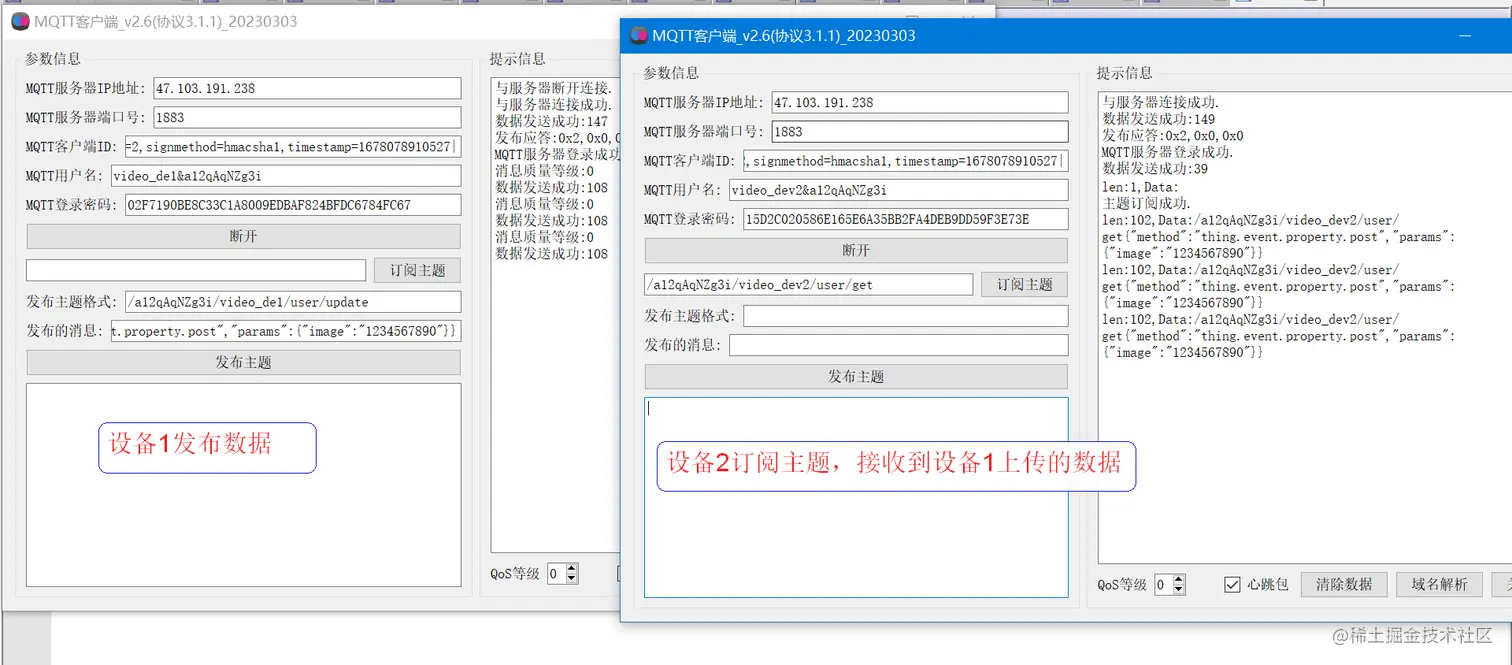
Task: Focus the MQTT服务器IP地址 field in back window
Action: 307,88
